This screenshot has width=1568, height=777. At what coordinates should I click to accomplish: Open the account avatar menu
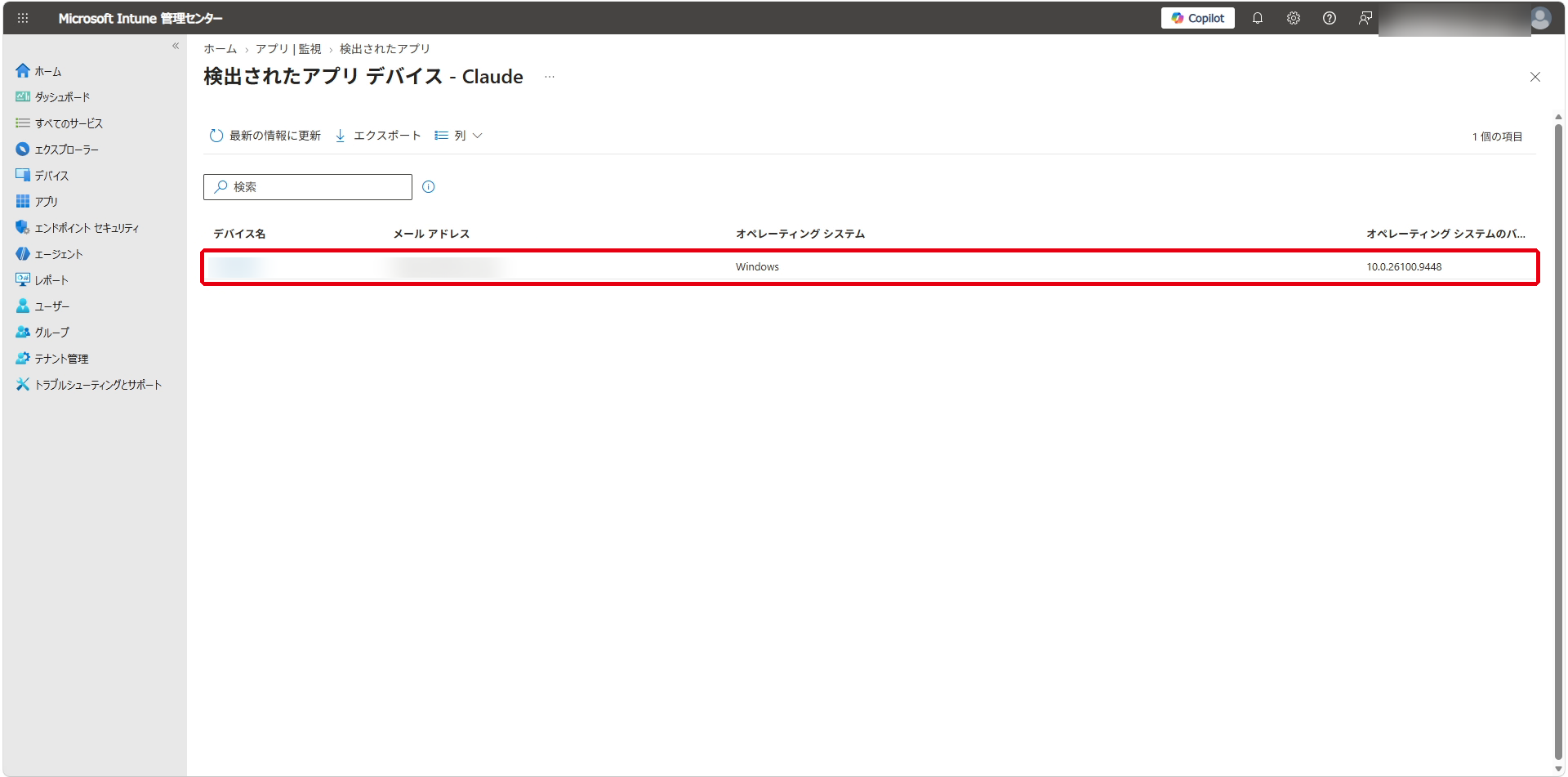[x=1540, y=18]
